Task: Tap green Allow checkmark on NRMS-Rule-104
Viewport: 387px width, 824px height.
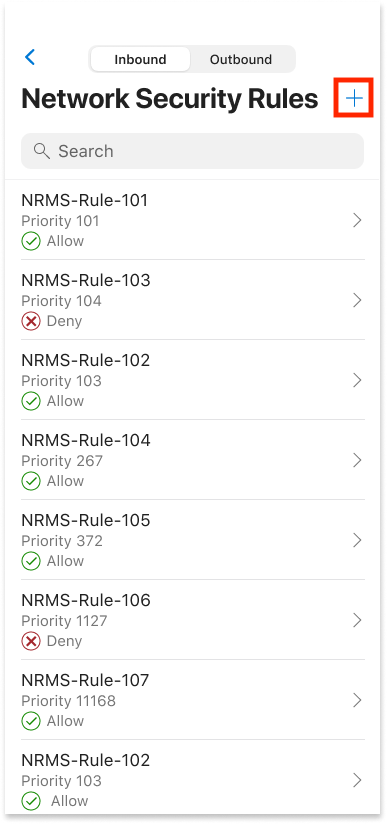Action: (31, 481)
